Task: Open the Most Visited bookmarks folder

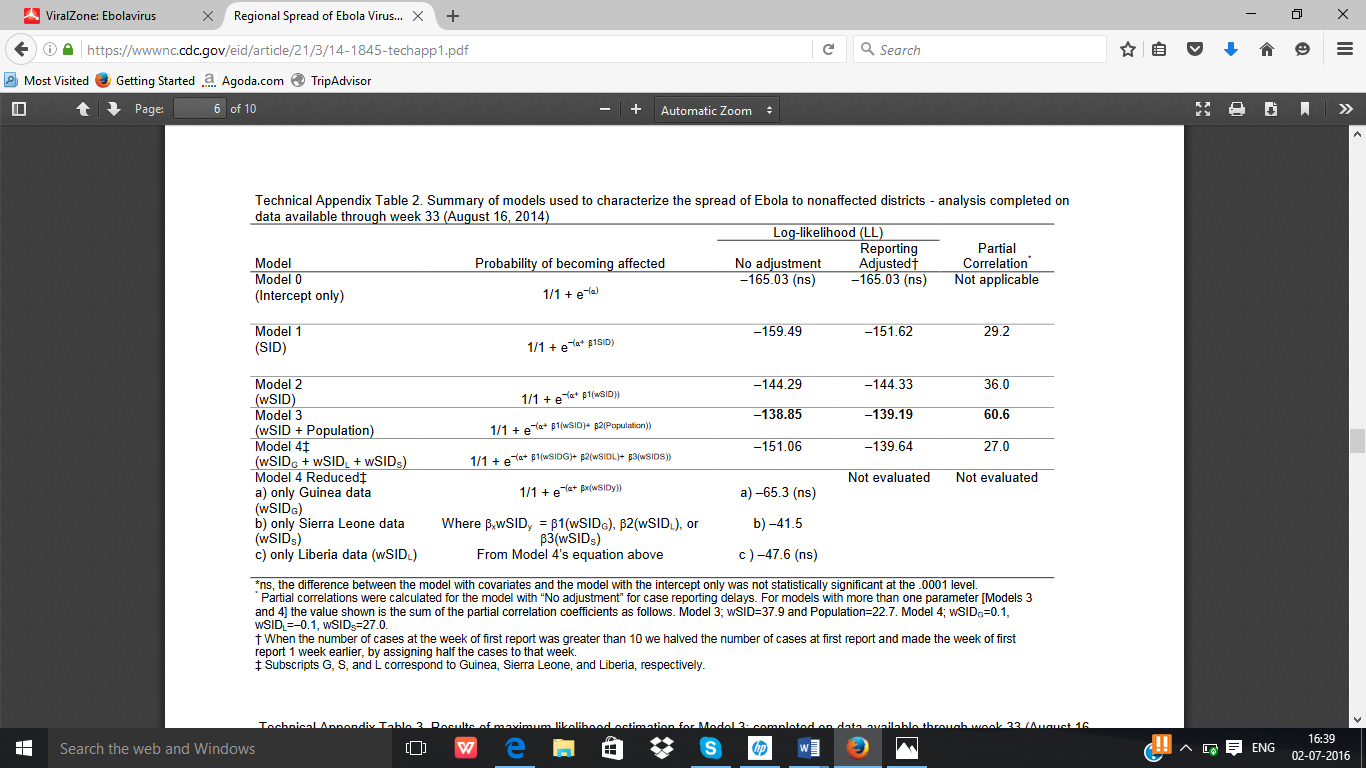Action: (x=47, y=80)
